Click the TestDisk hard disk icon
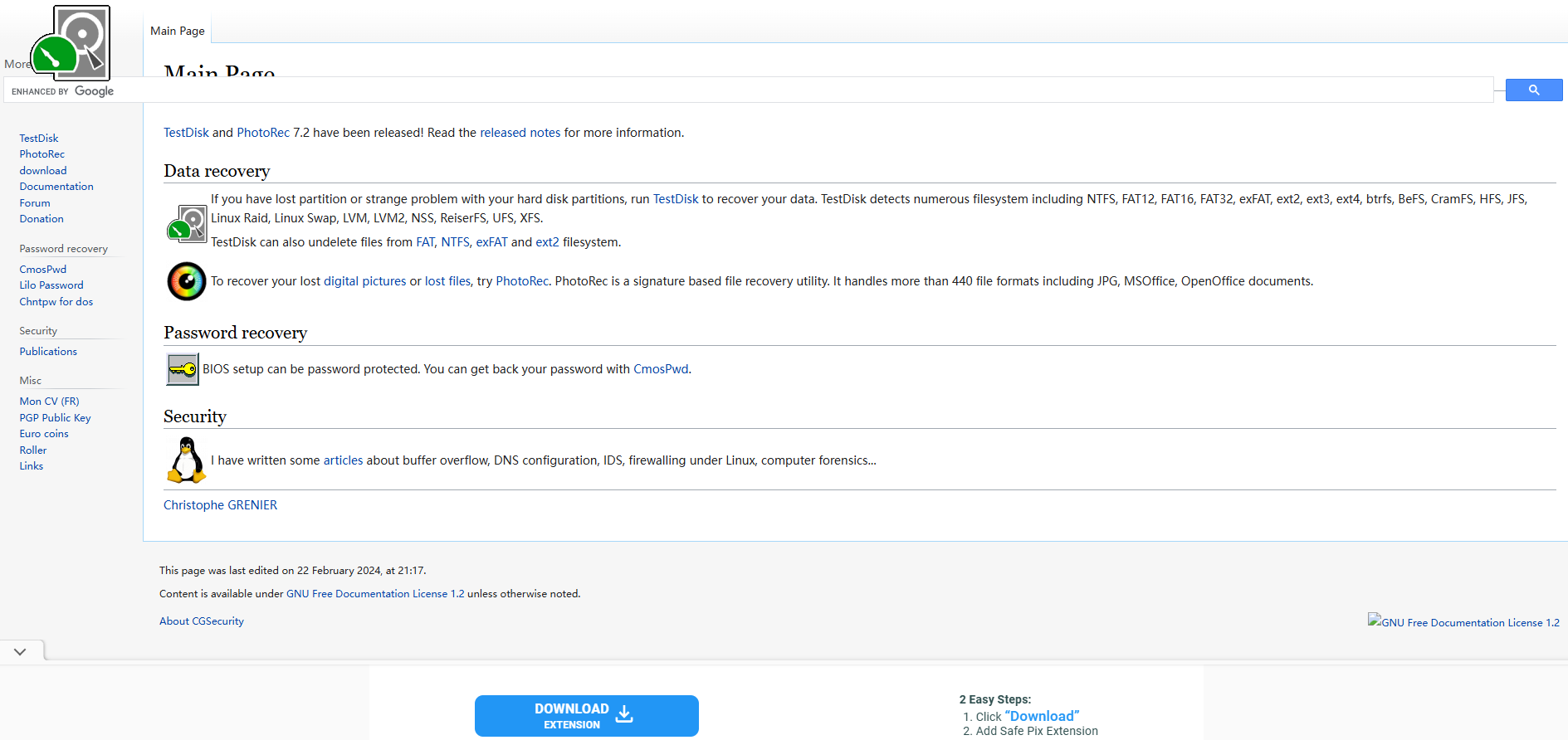Viewport: 1568px width, 740px height. [187, 224]
